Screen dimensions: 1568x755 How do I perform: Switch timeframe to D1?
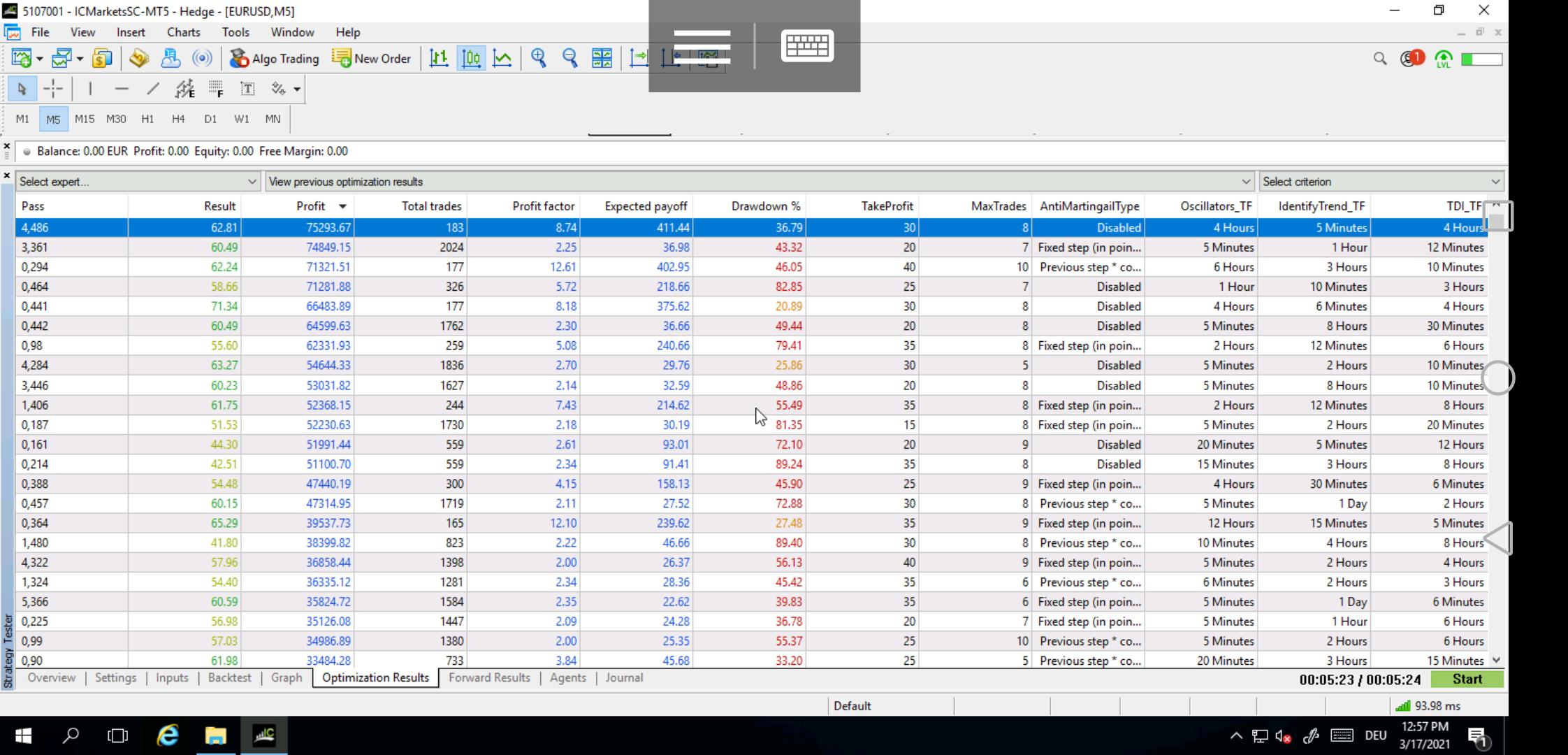click(210, 119)
